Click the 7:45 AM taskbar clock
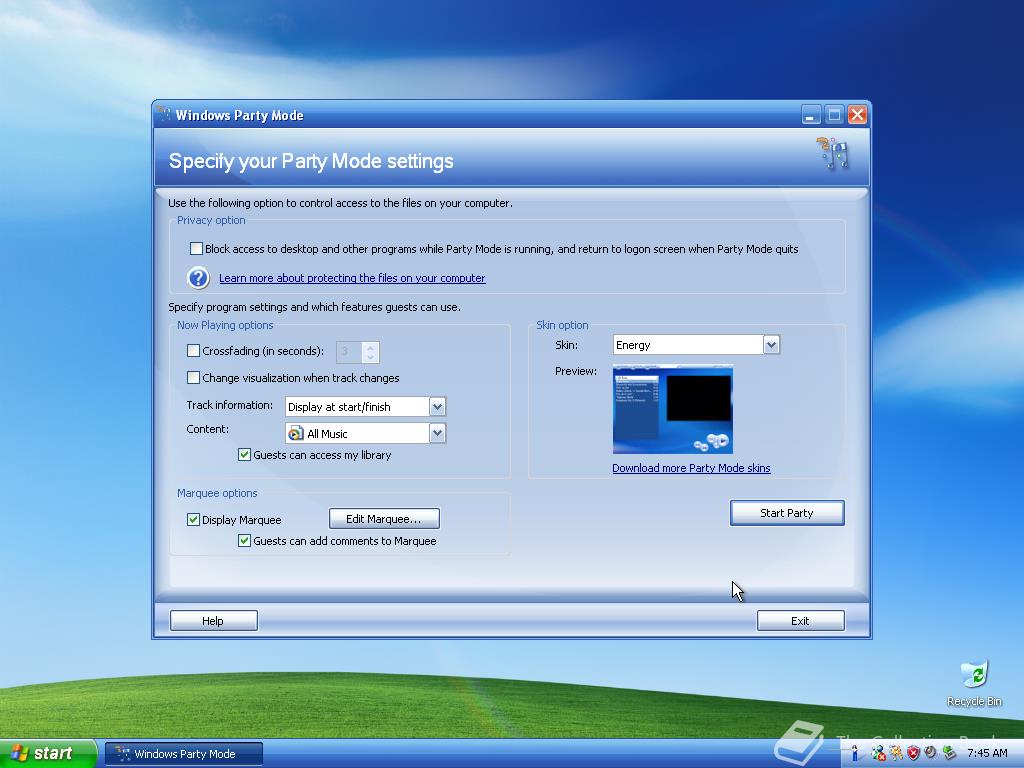This screenshot has height=768, width=1024. click(987, 753)
